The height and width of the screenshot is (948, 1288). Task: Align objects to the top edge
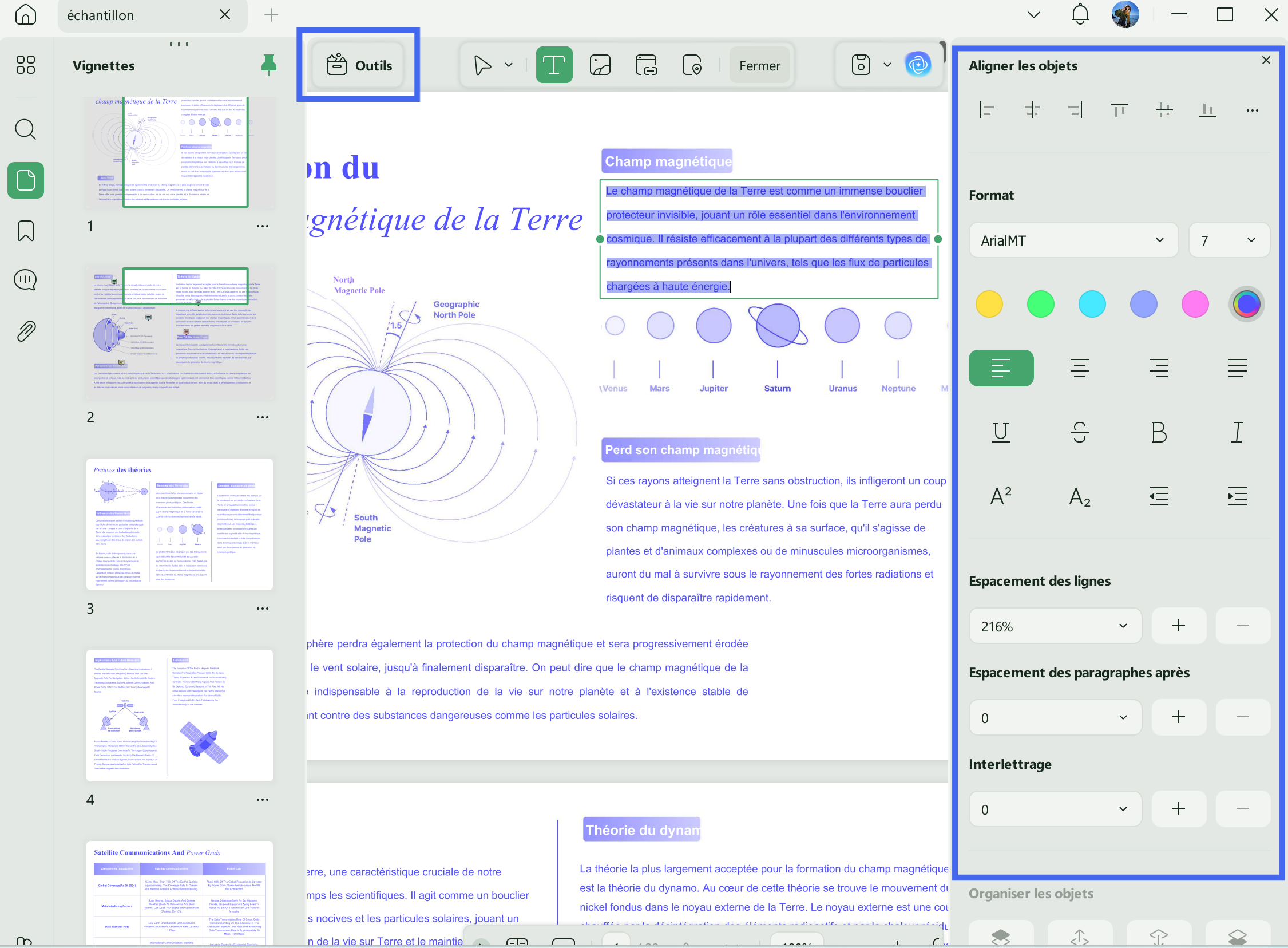point(1119,109)
